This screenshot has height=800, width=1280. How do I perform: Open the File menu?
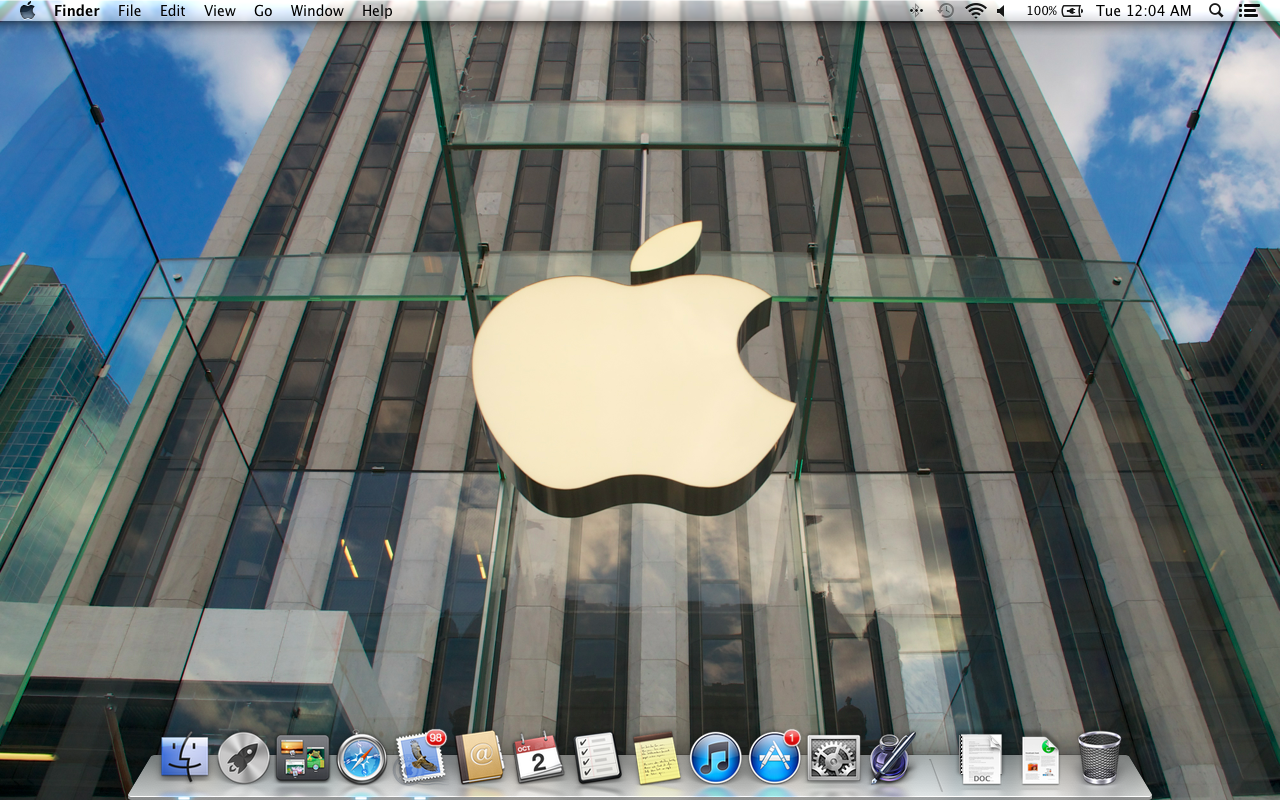(x=129, y=11)
